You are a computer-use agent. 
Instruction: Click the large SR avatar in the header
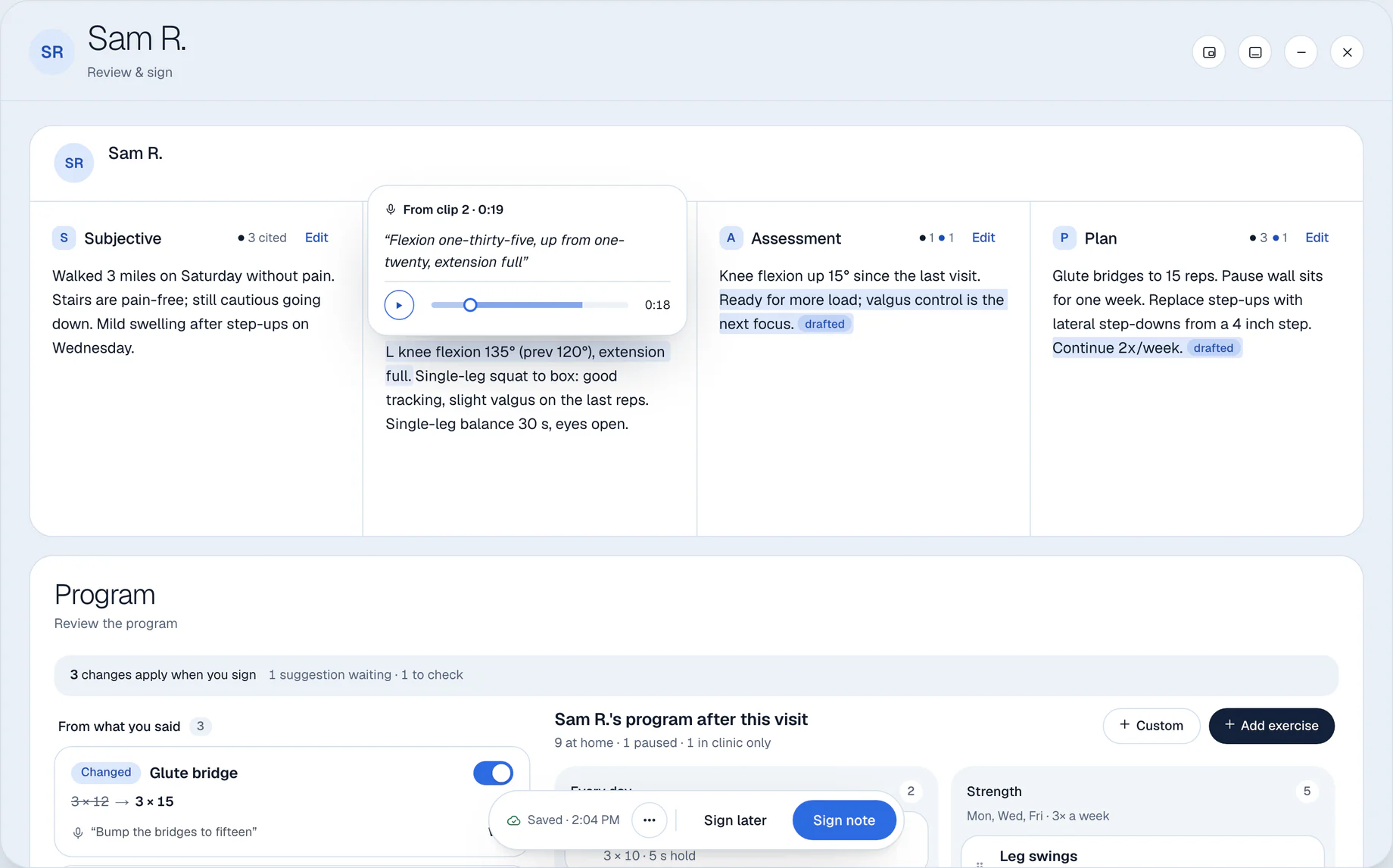(51, 52)
